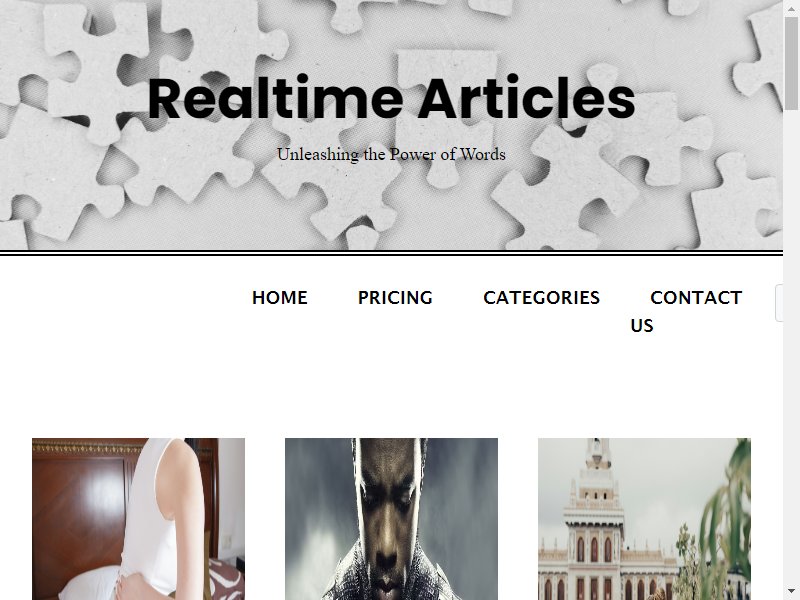The image size is (800, 600).
Task: Open the CONTACT US page
Action: pyautogui.click(x=686, y=311)
